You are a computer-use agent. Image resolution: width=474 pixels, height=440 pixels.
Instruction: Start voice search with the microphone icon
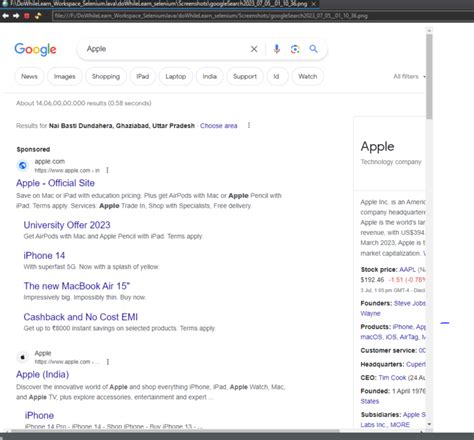[x=276, y=49]
